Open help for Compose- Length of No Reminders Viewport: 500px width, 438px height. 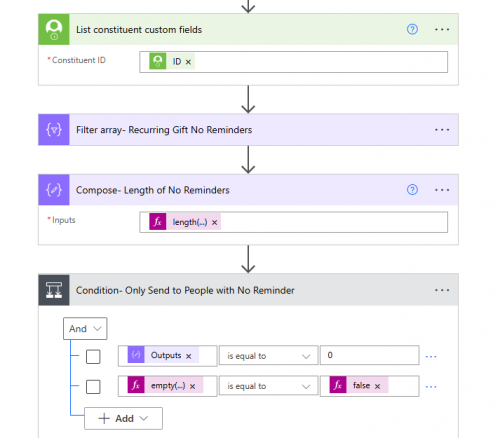tap(412, 190)
